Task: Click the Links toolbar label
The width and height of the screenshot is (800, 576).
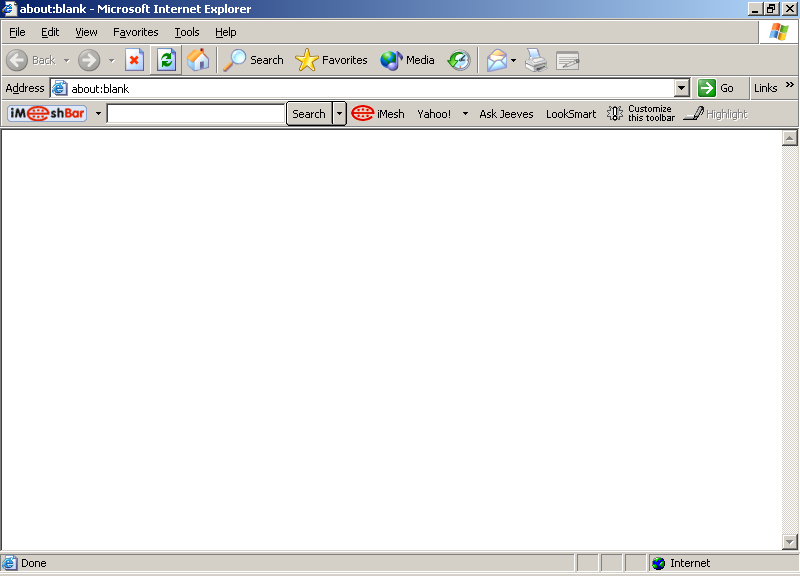Action: click(765, 88)
